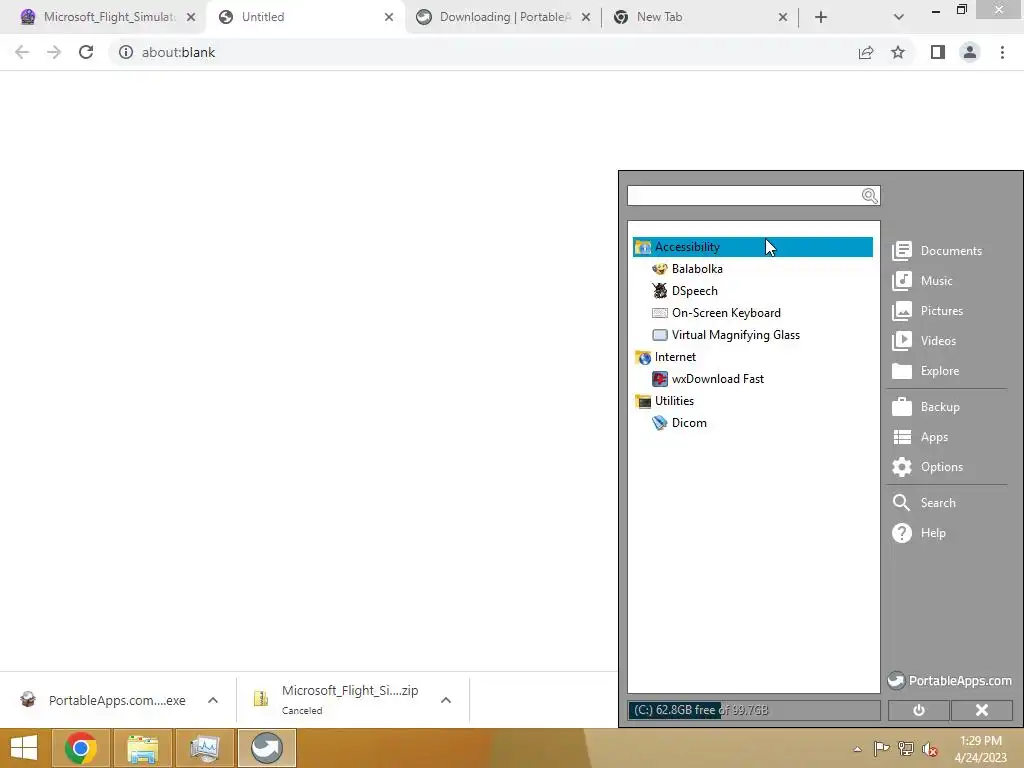View site information icon
Image resolution: width=1024 pixels, height=768 pixels.
[125, 52]
